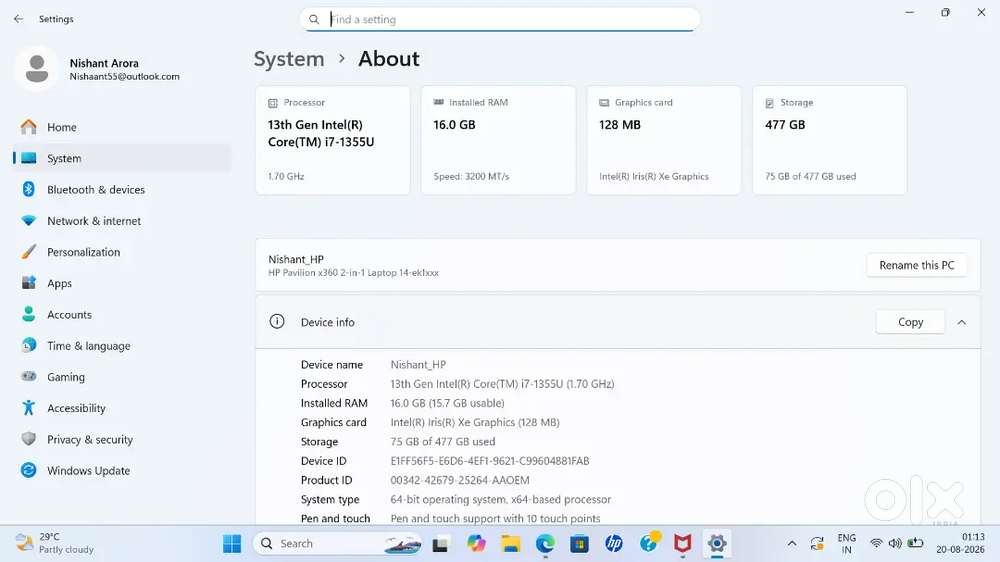
Task: Click the Settings gear taskbar icon
Action: 717,544
